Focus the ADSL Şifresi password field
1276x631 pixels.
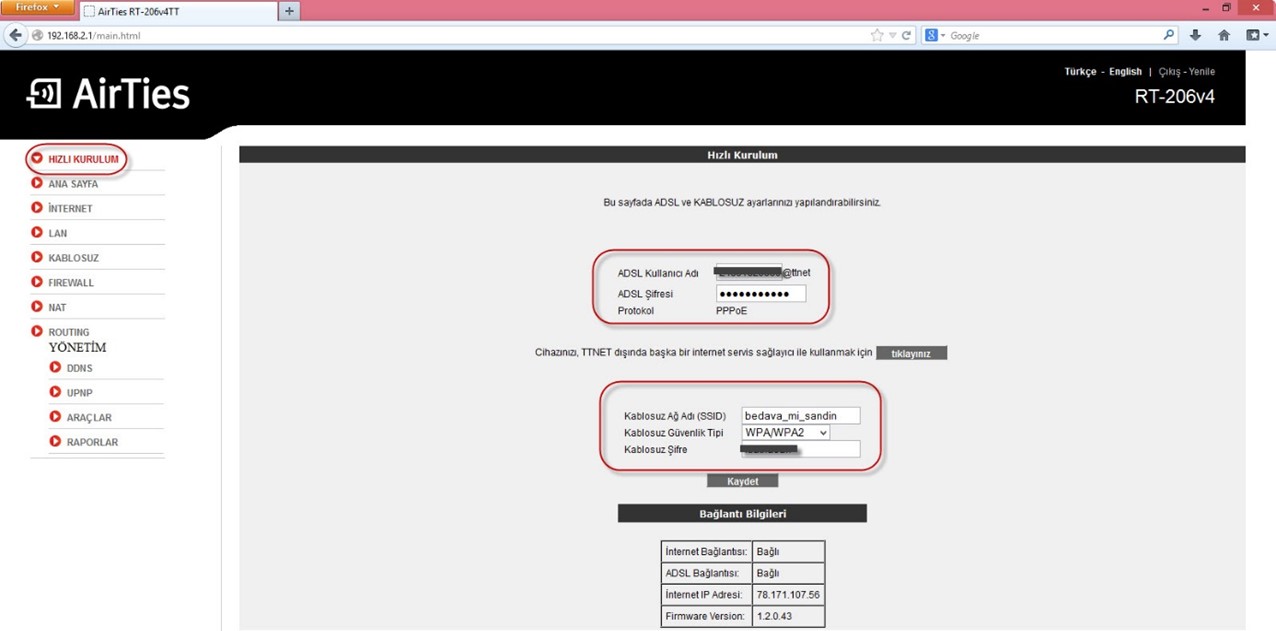[761, 294]
